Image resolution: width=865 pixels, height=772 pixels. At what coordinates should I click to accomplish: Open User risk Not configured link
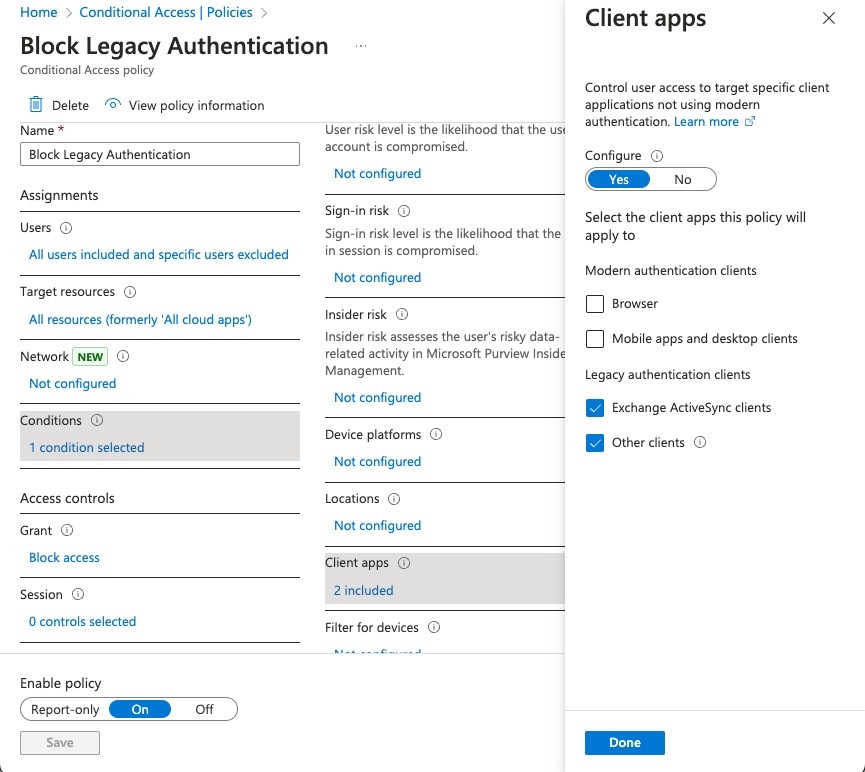(x=377, y=173)
